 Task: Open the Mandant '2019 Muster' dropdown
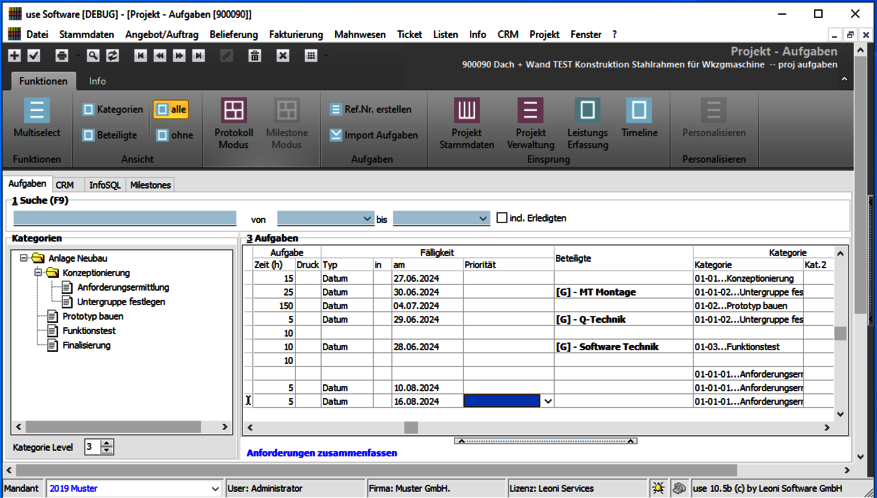pos(214,488)
